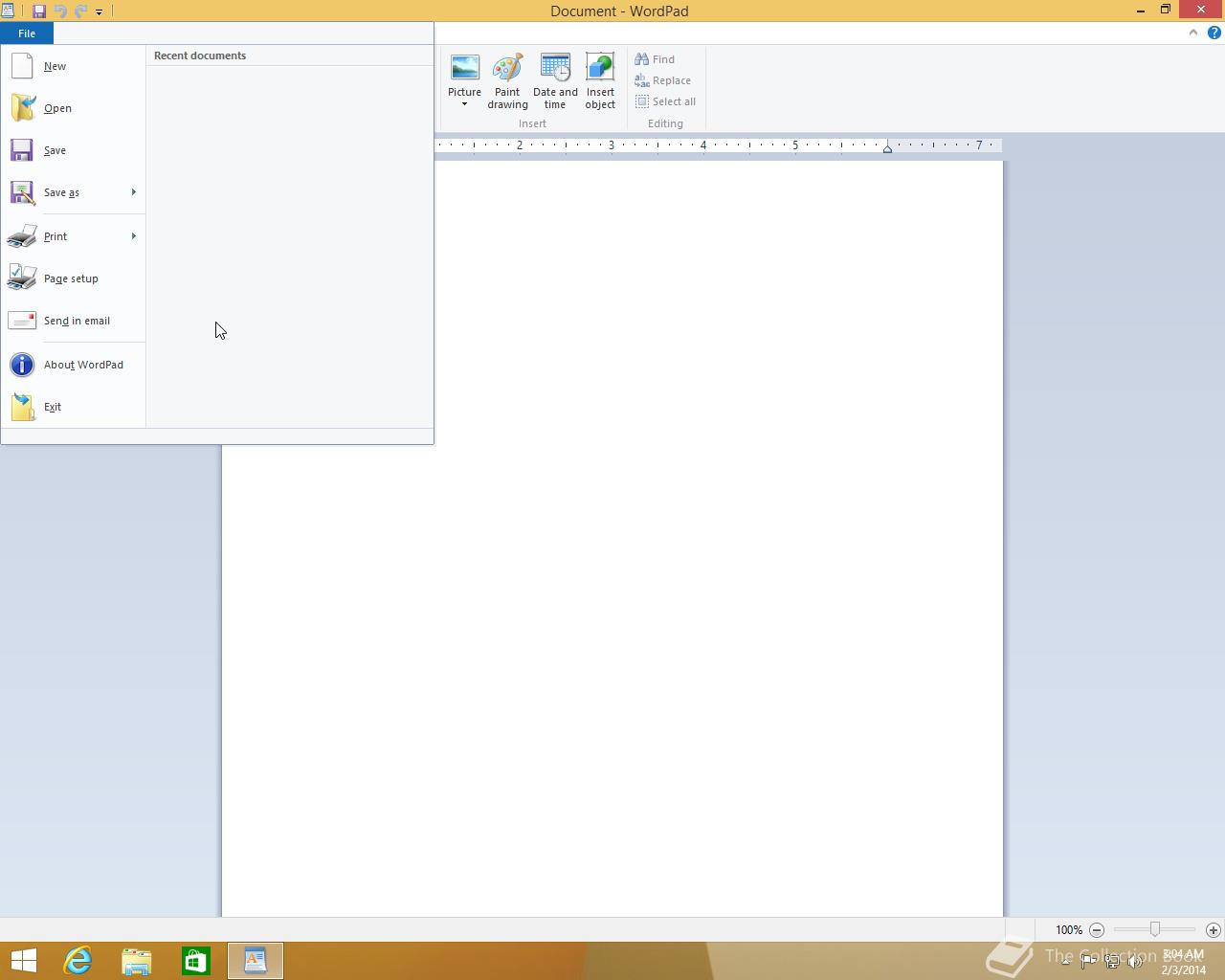Click Redo in the Quick Access toolbar
Screen dimensions: 1225x980
80,11
